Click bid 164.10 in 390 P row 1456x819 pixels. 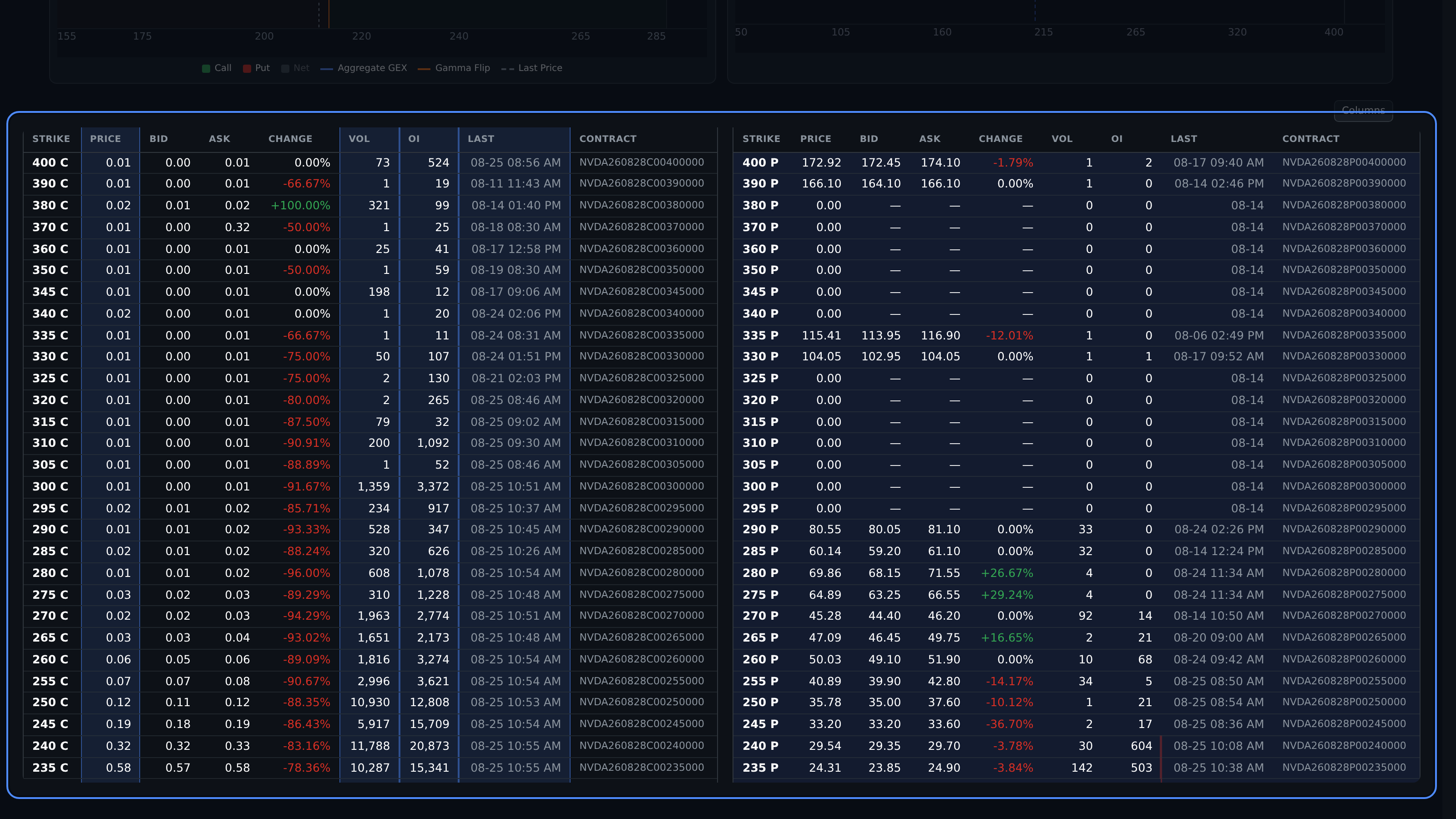[x=880, y=184]
